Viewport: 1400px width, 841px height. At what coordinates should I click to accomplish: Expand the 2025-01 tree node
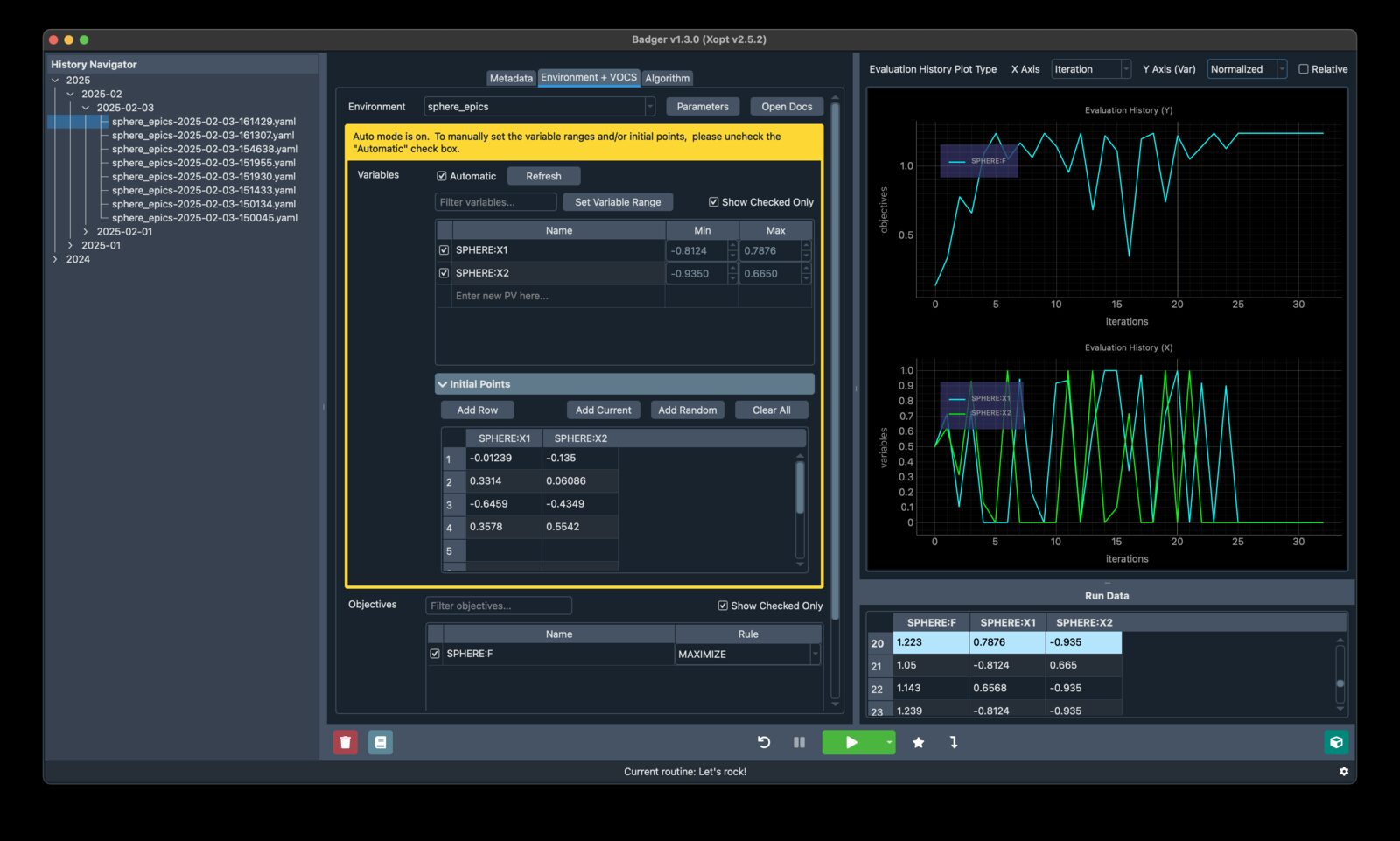click(70, 246)
